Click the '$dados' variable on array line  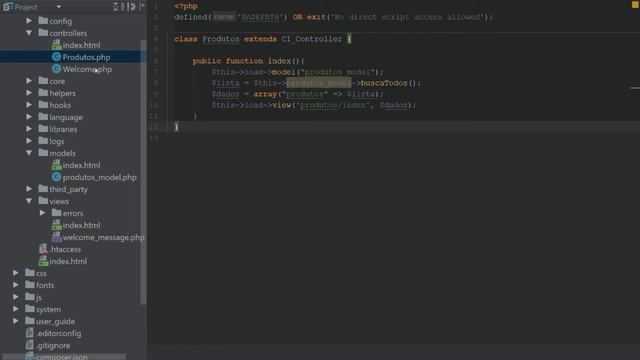(x=225, y=94)
